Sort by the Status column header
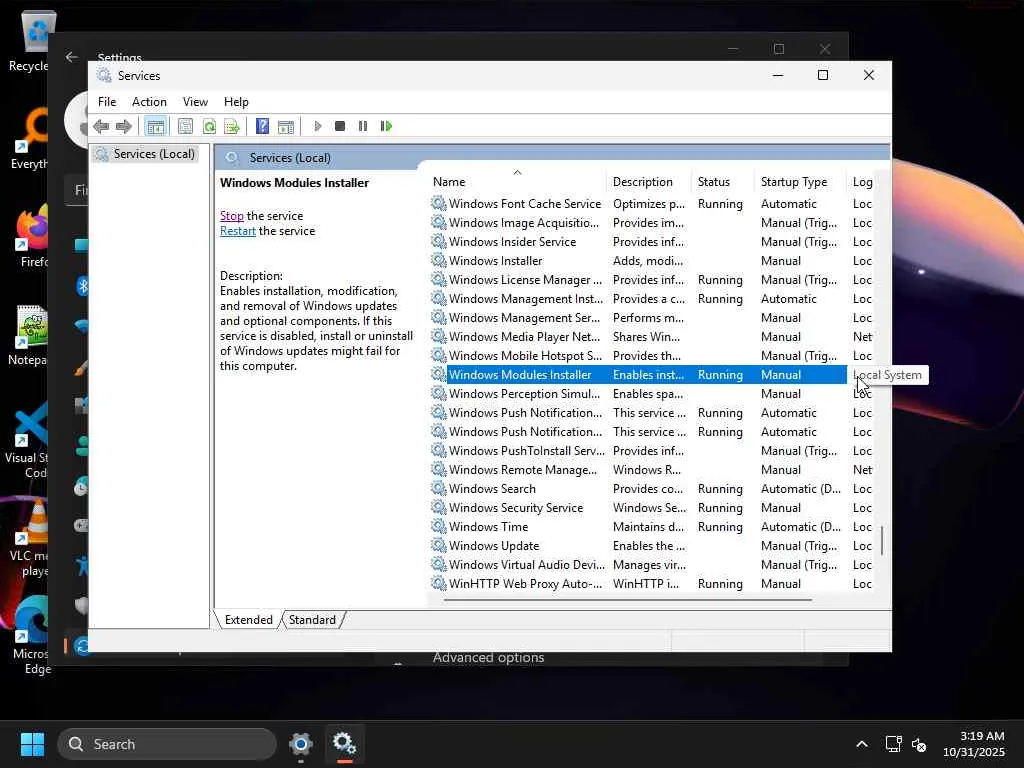This screenshot has height=768, width=1024. (x=723, y=182)
